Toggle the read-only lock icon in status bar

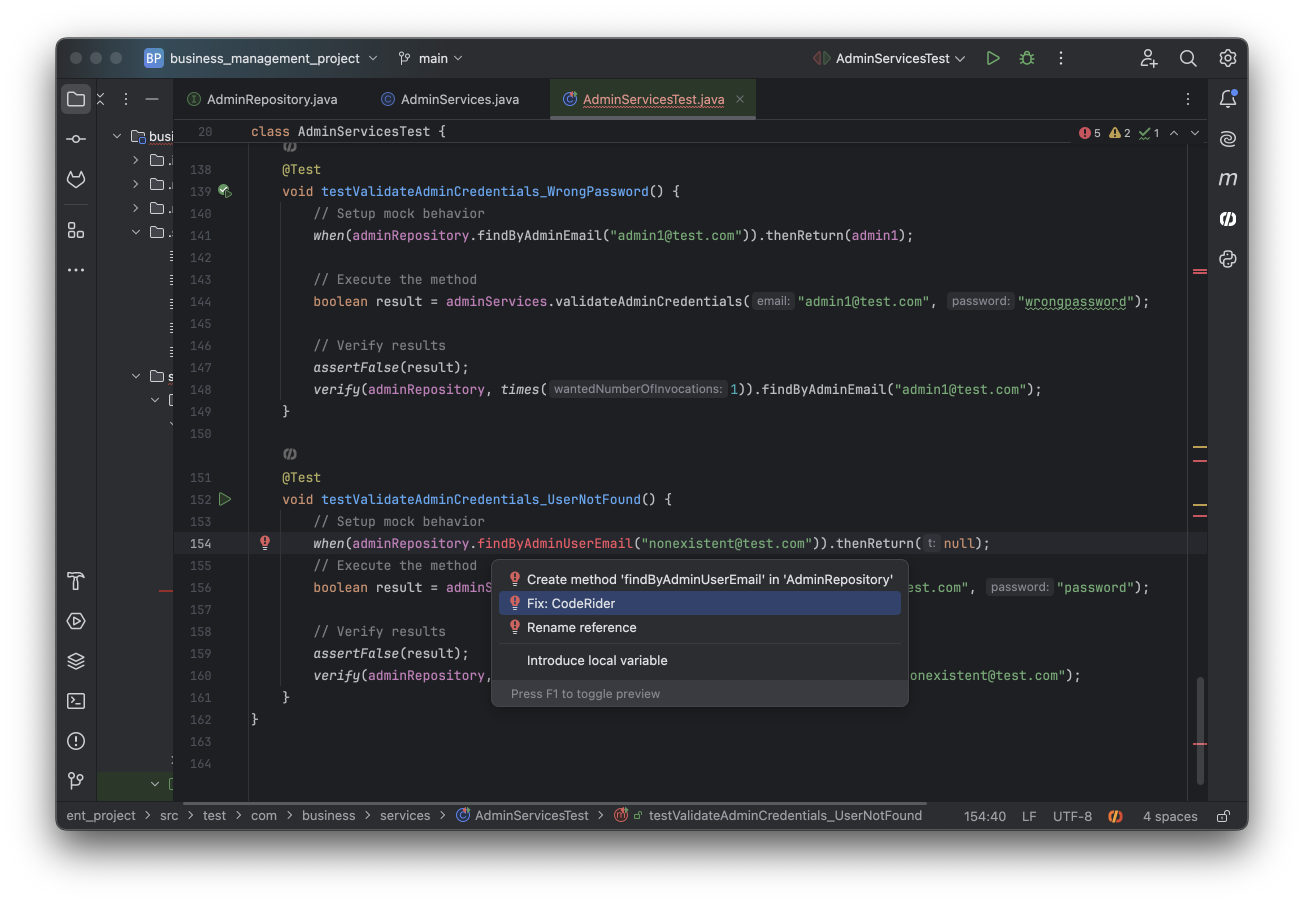(1223, 816)
